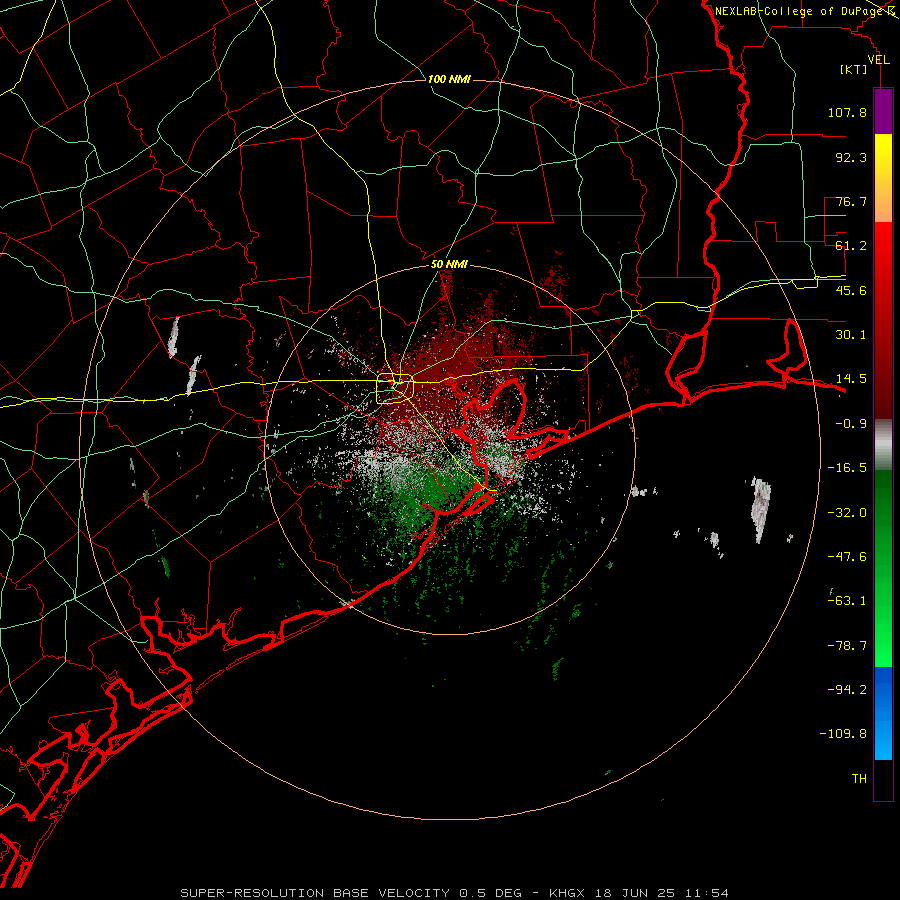Click the 76.7 velocity scale value

coord(851,201)
